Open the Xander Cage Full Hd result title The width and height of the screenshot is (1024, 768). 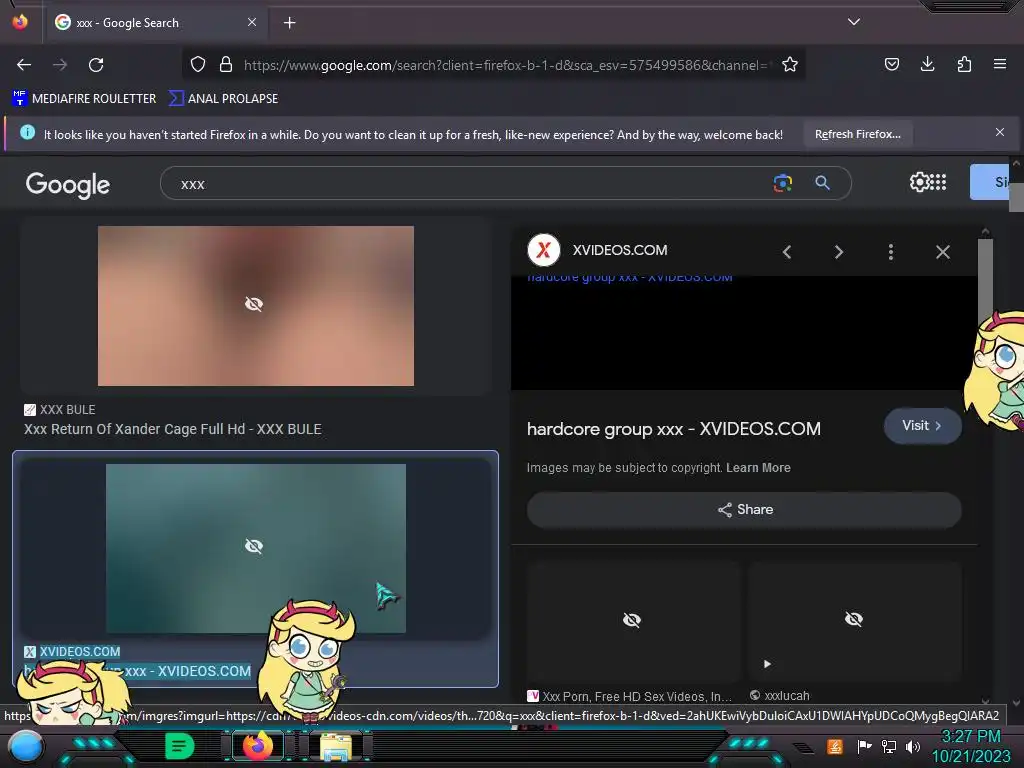pyautogui.click(x=173, y=429)
